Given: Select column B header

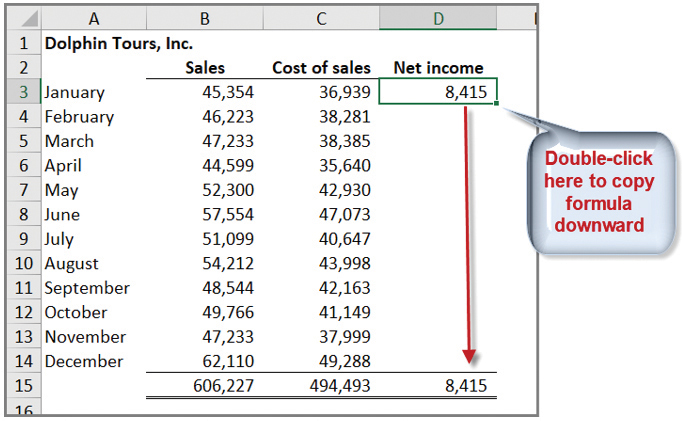Looking at the screenshot, I should pyautogui.click(x=204, y=19).
